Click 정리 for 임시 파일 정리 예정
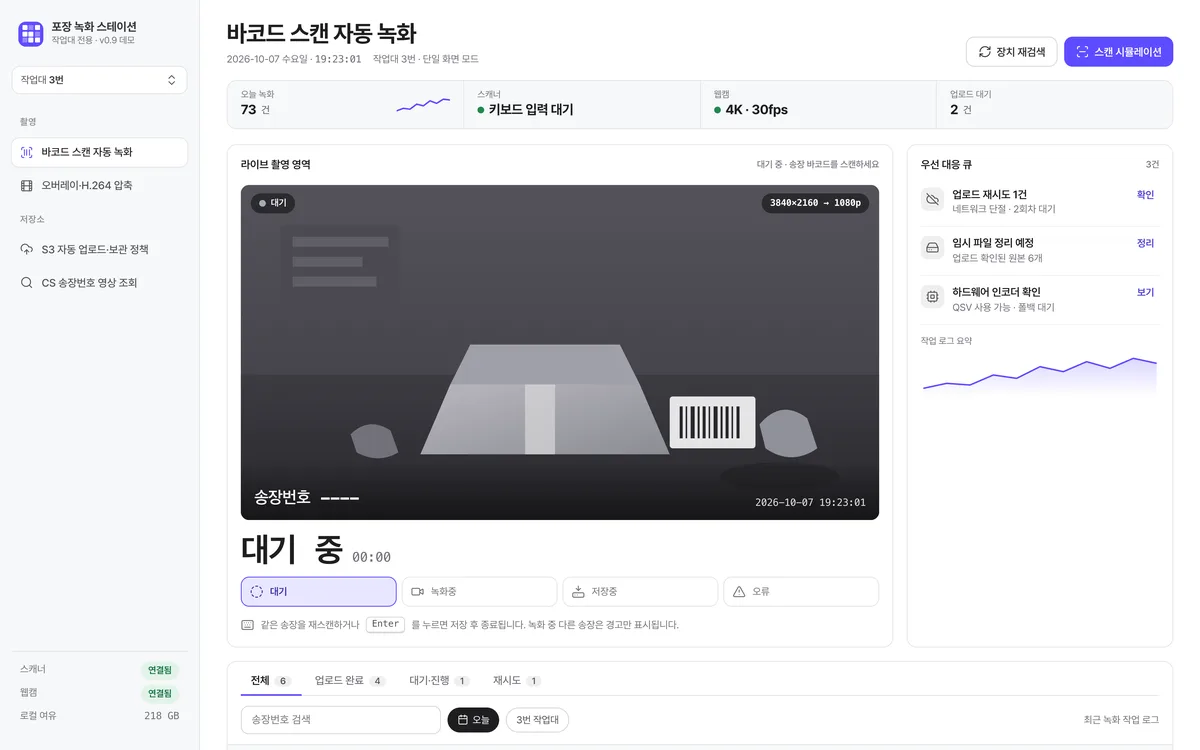The image size is (1200, 750). click(x=1145, y=243)
